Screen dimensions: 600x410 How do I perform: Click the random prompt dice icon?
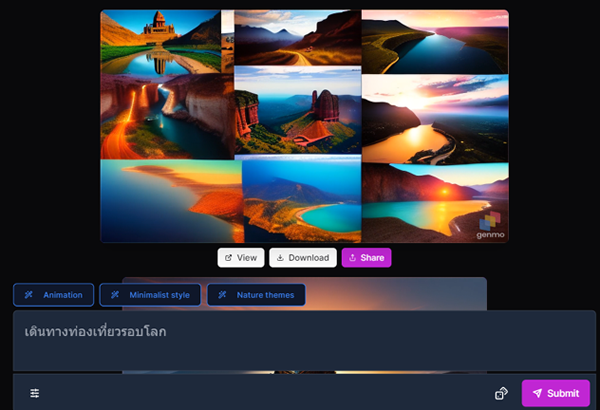point(501,393)
